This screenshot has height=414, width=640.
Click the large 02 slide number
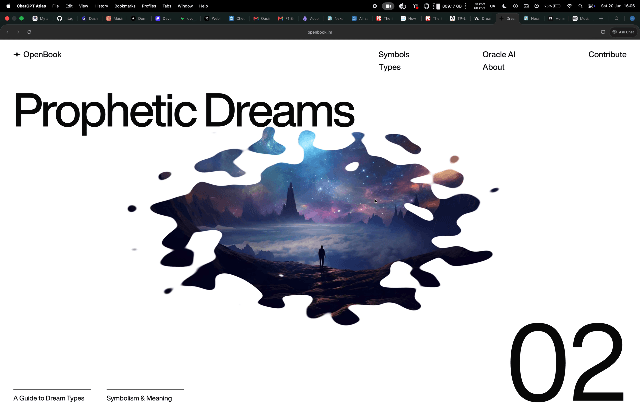click(567, 362)
